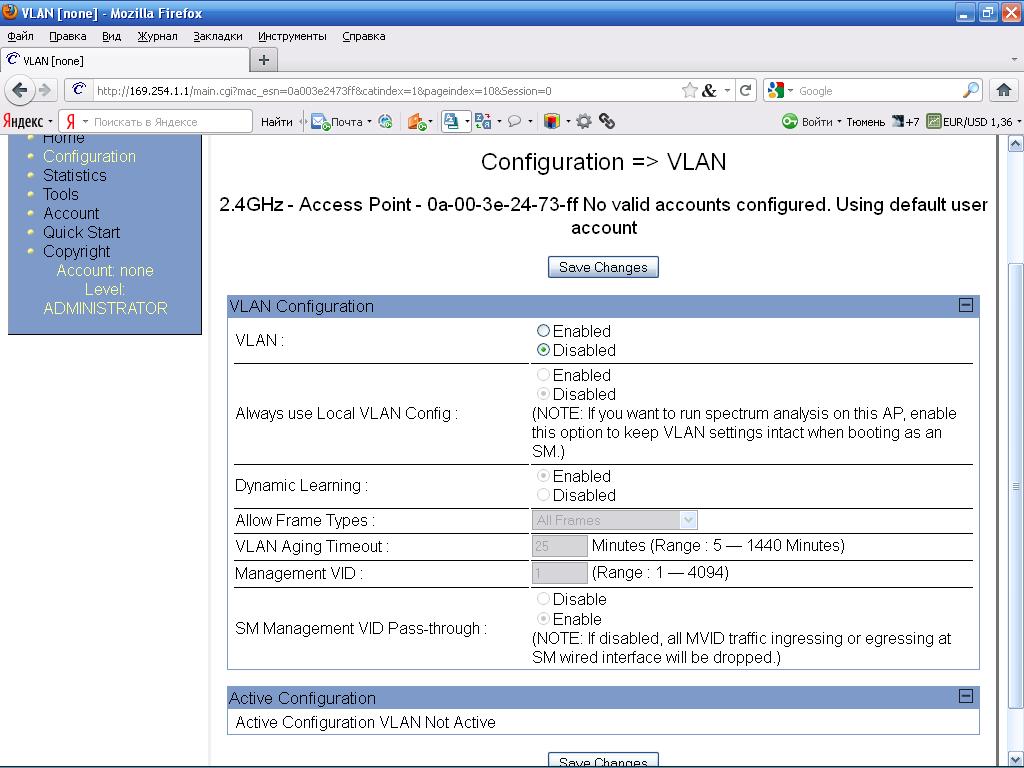Click the browser back arrow button

point(19,90)
